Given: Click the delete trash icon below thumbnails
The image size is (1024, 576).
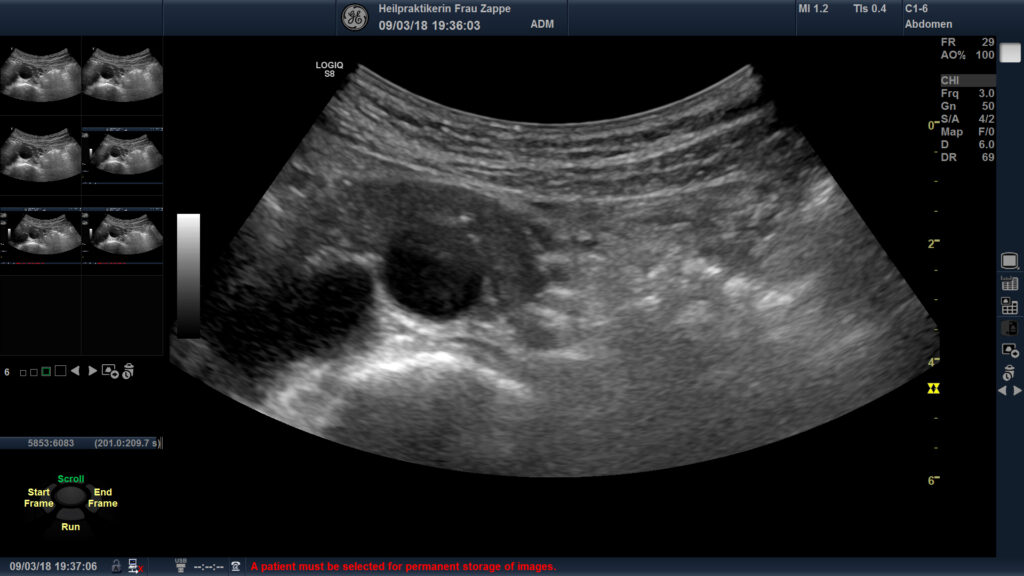Looking at the screenshot, I should point(128,371).
